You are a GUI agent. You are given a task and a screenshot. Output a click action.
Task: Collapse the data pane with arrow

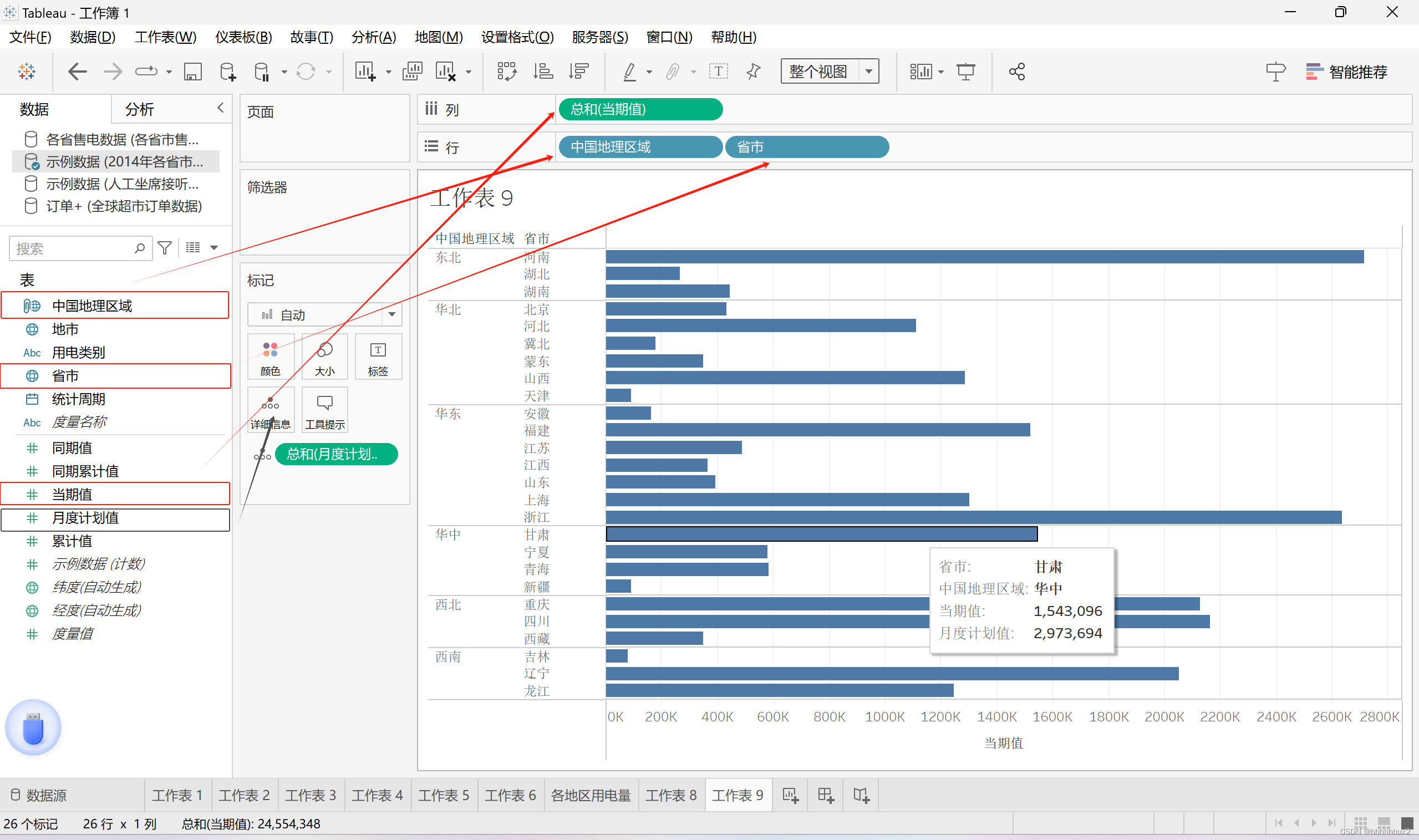tap(221, 108)
